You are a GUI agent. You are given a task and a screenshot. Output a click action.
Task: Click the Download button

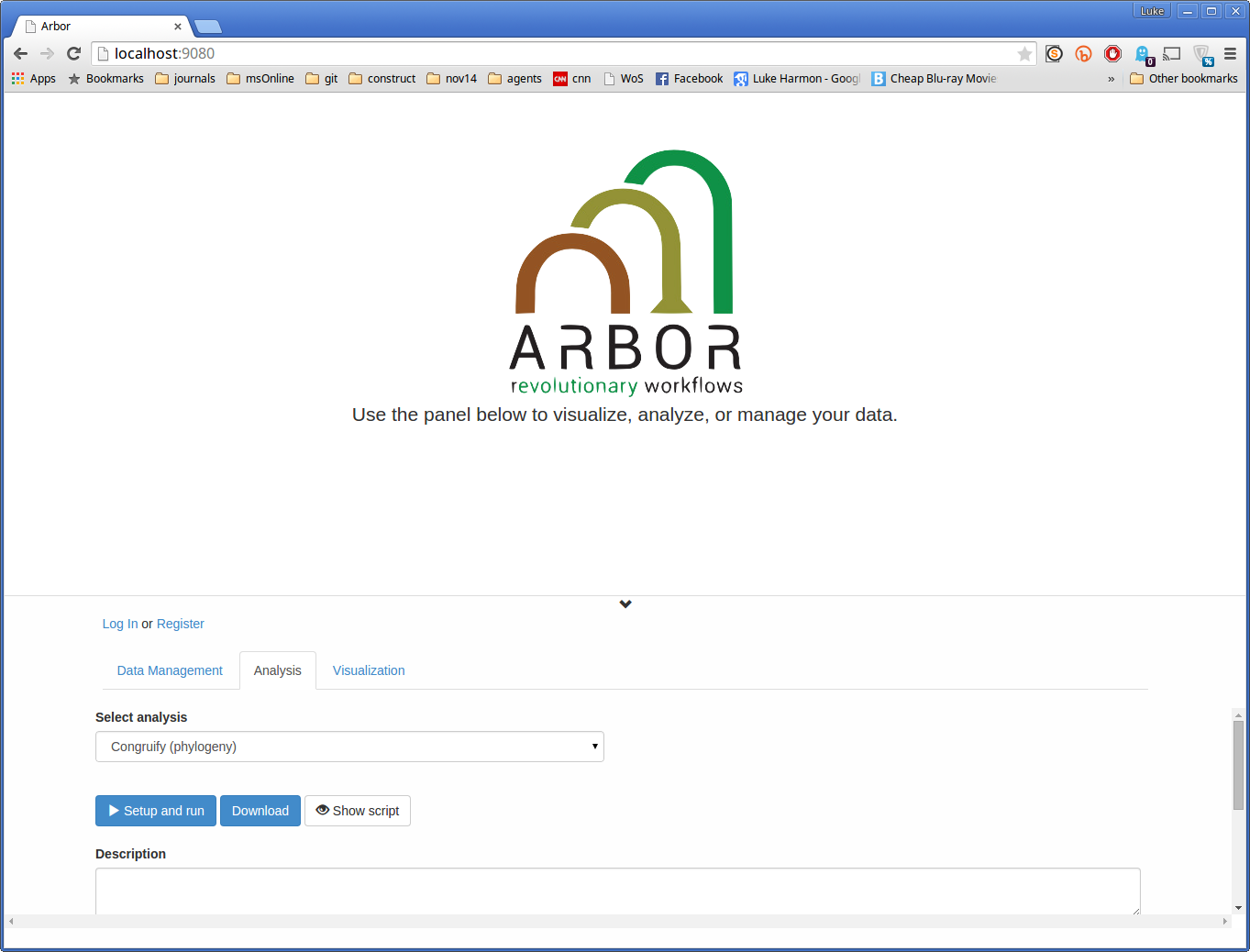click(260, 811)
